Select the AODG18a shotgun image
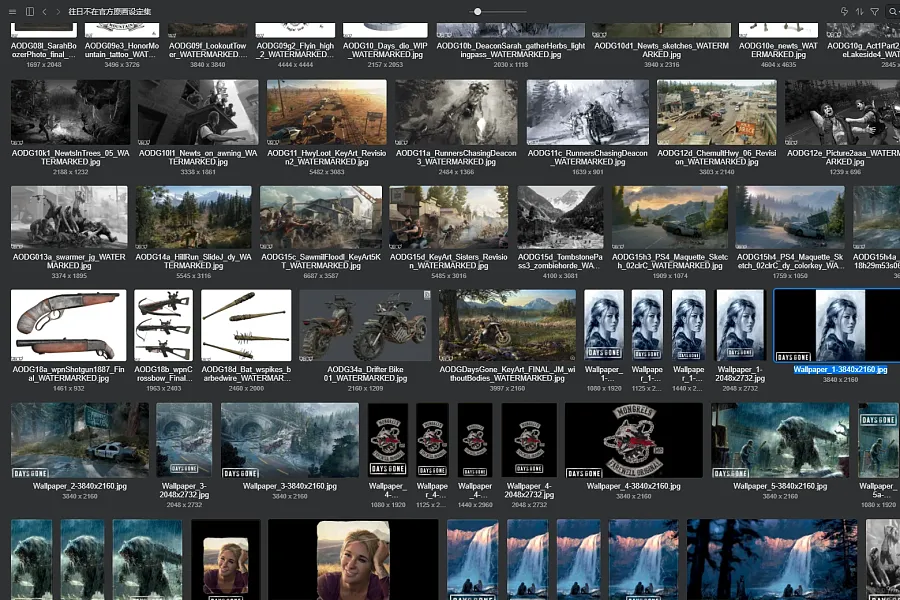 pos(69,325)
